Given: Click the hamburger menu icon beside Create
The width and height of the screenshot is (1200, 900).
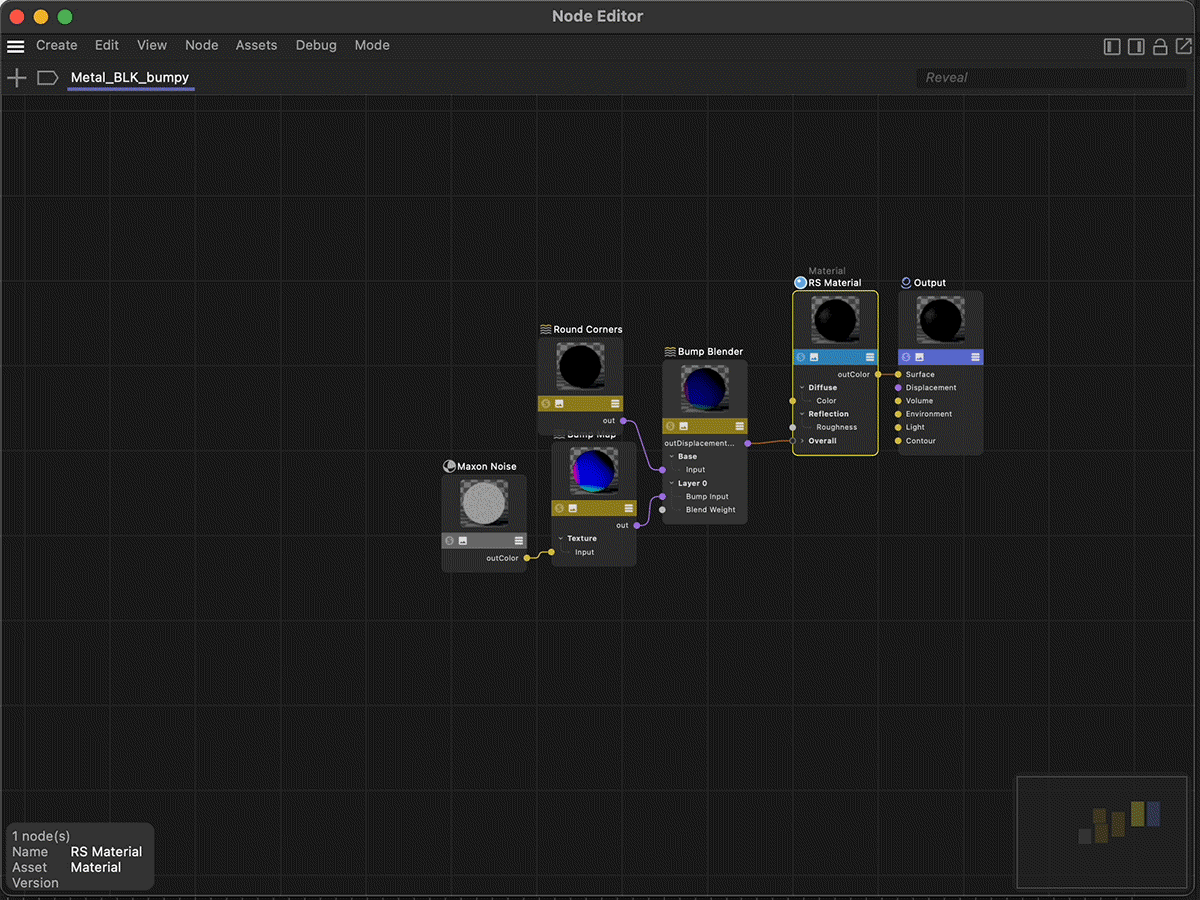Looking at the screenshot, I should pos(15,46).
